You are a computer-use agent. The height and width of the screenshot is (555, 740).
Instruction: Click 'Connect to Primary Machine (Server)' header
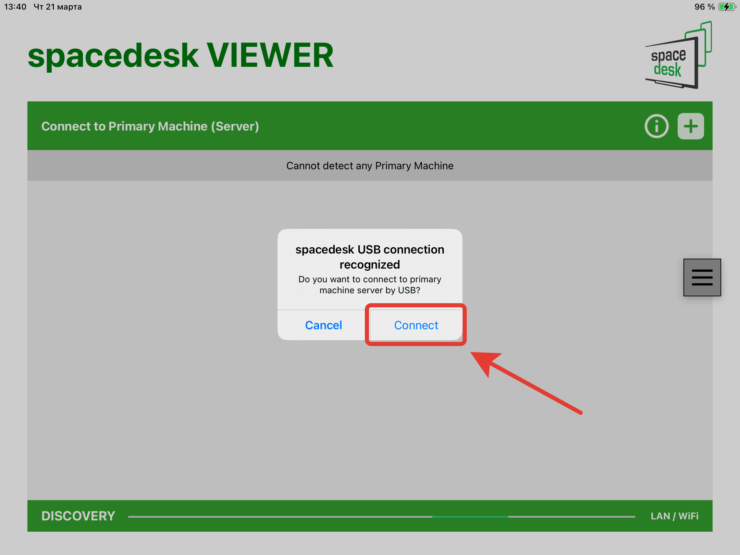point(150,126)
